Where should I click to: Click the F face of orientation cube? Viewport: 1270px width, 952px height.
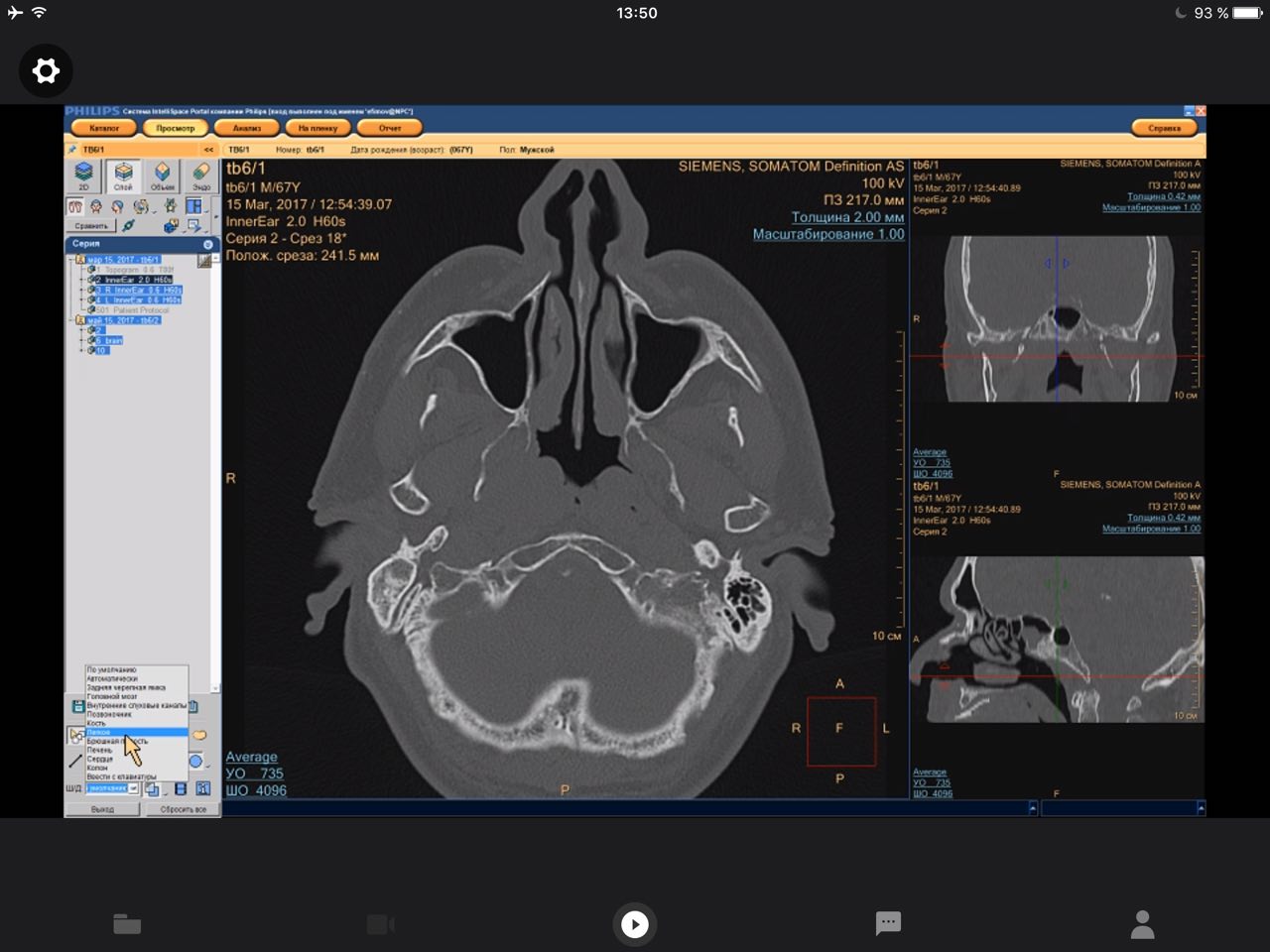click(840, 730)
